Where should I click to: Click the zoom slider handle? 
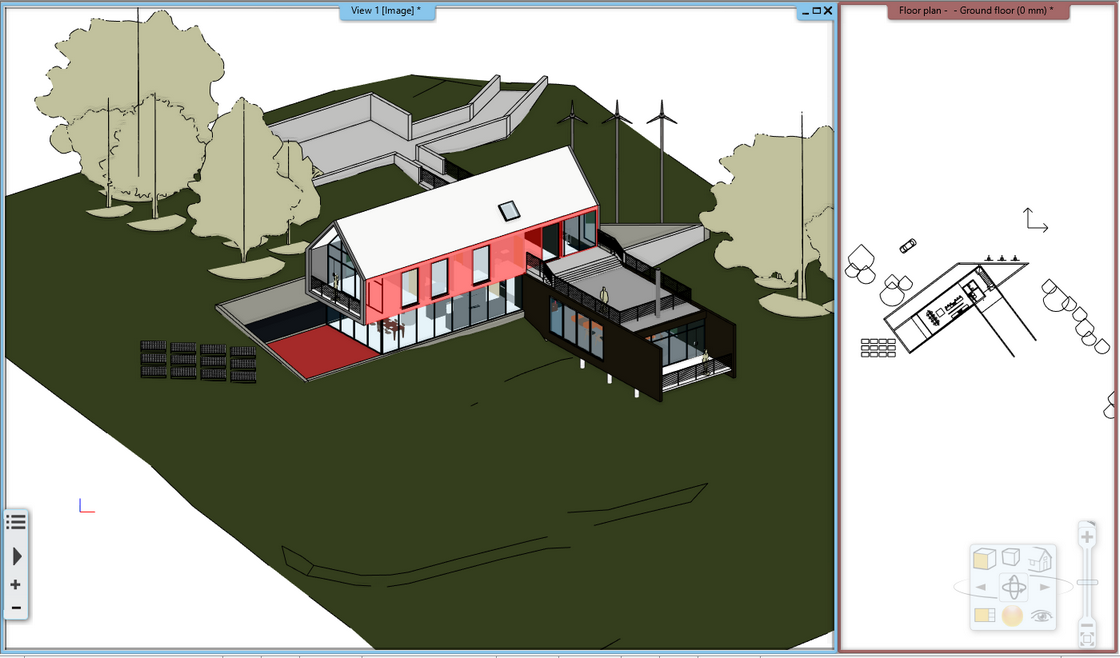click(x=1086, y=582)
